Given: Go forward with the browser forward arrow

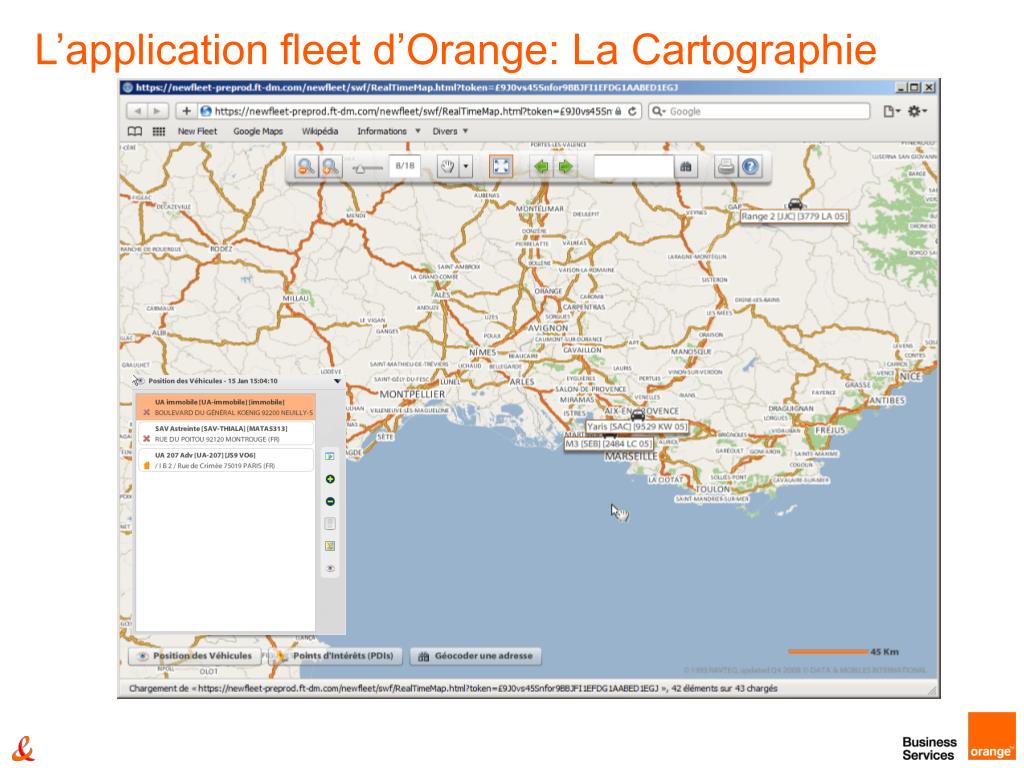Looking at the screenshot, I should 157,112.
